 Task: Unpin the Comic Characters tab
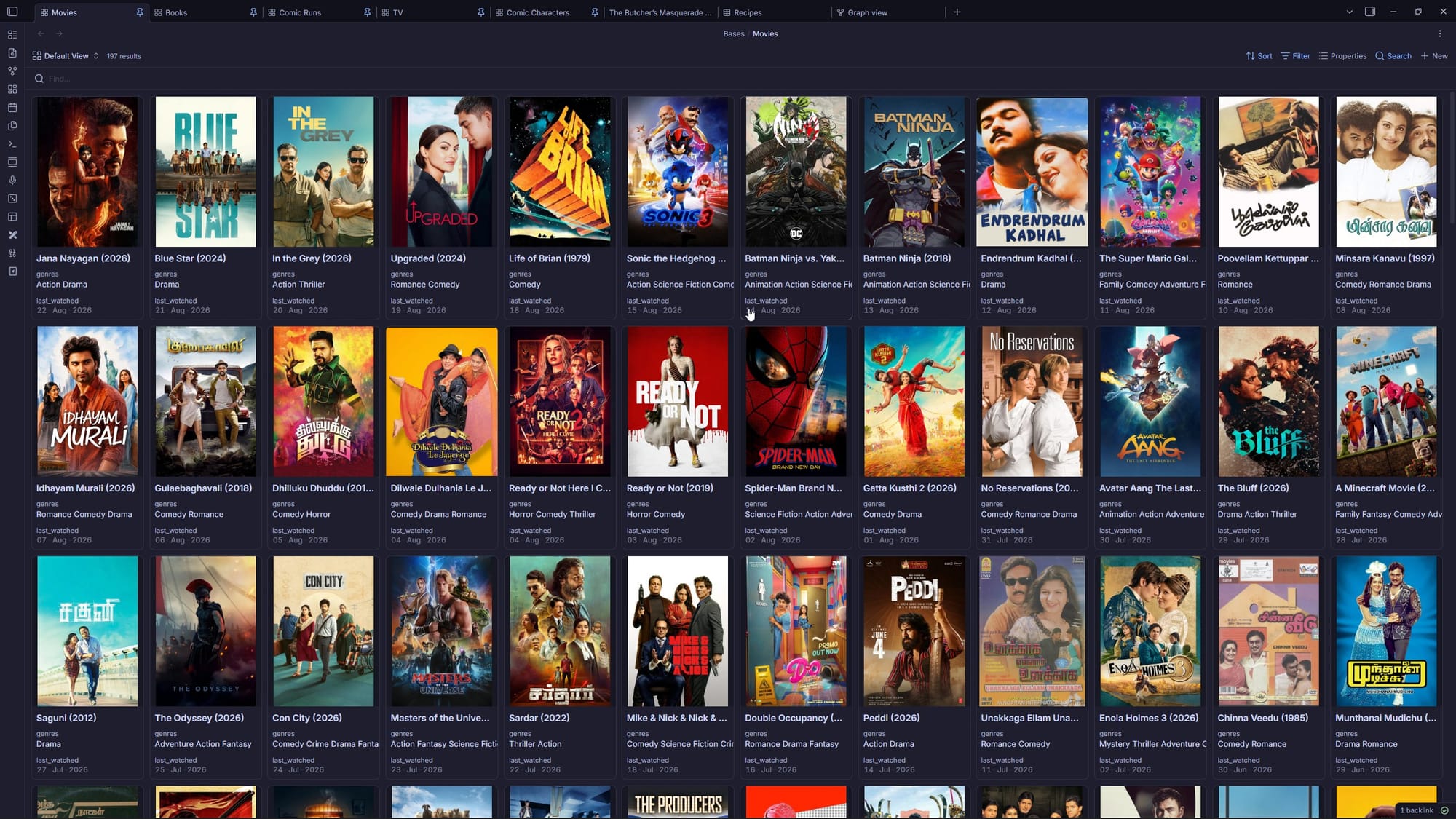pyautogui.click(x=595, y=12)
